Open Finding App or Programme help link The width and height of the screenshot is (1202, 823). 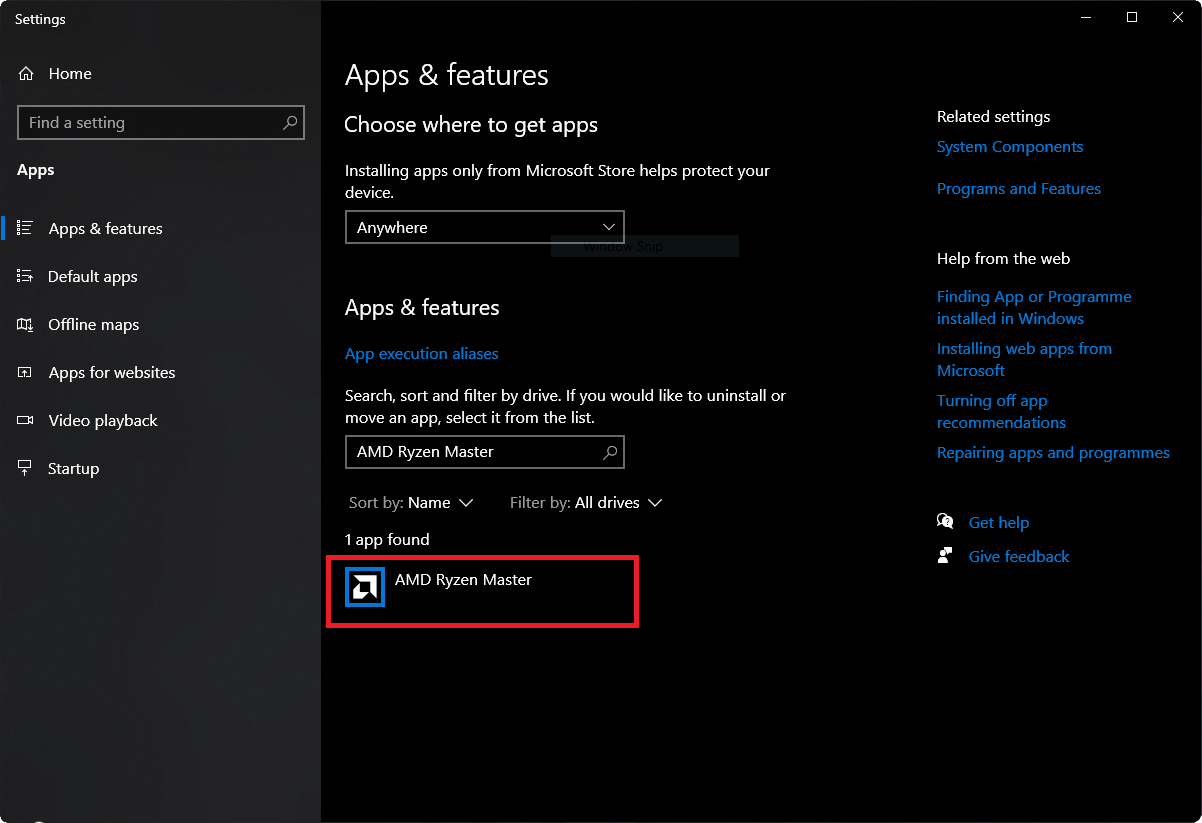(1034, 308)
